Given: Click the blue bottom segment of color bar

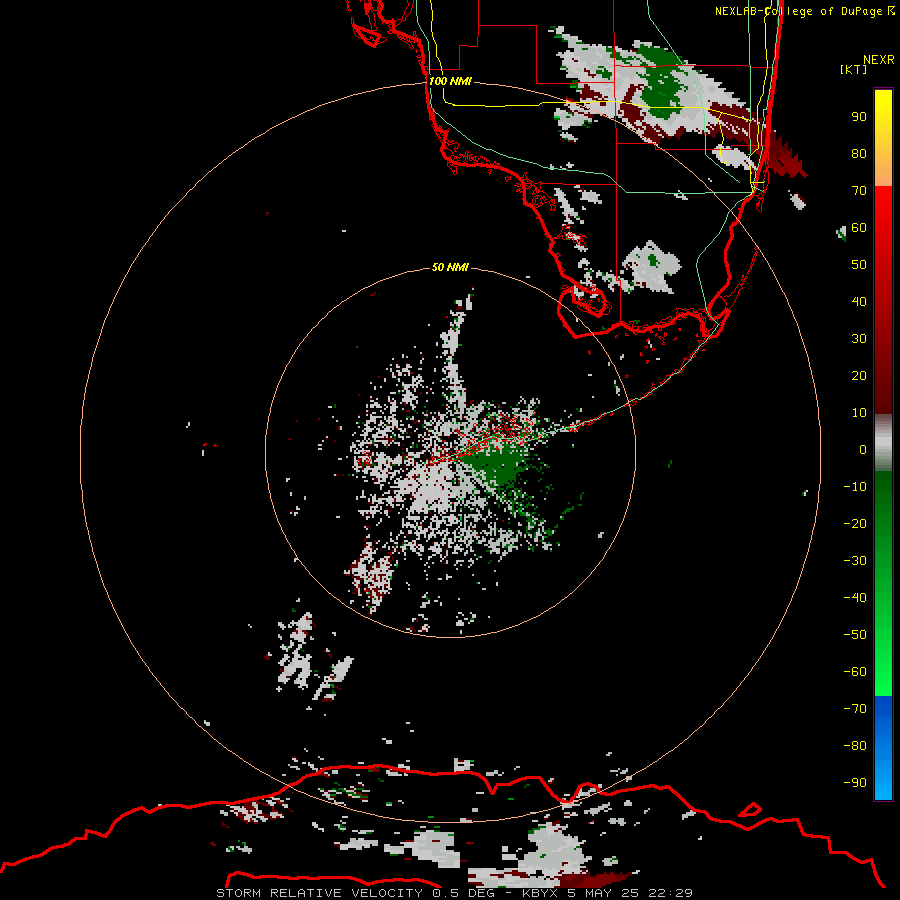Looking at the screenshot, I should tap(883, 748).
